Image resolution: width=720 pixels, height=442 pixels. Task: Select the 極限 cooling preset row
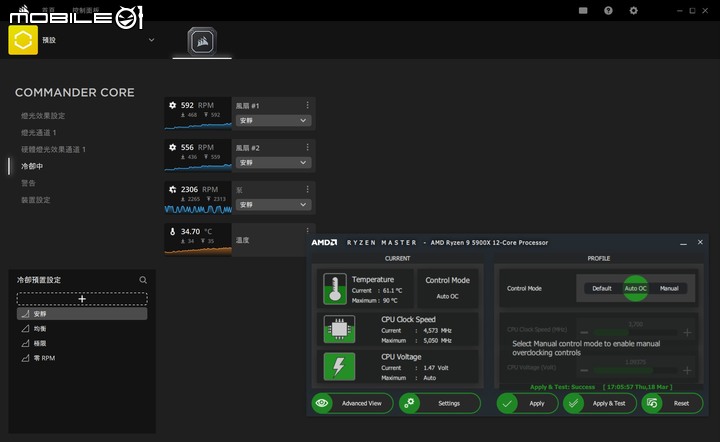click(x=82, y=343)
